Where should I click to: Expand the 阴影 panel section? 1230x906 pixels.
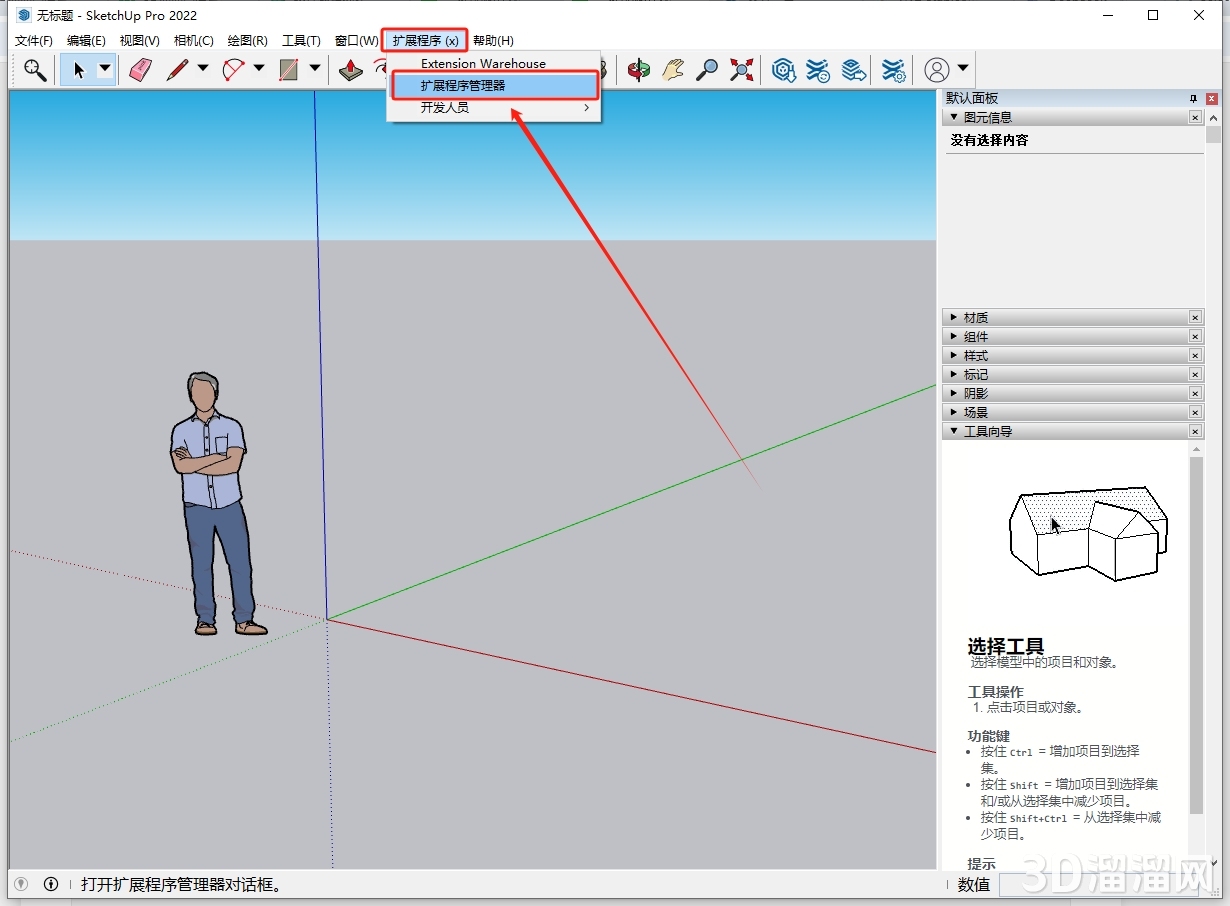[953, 392]
